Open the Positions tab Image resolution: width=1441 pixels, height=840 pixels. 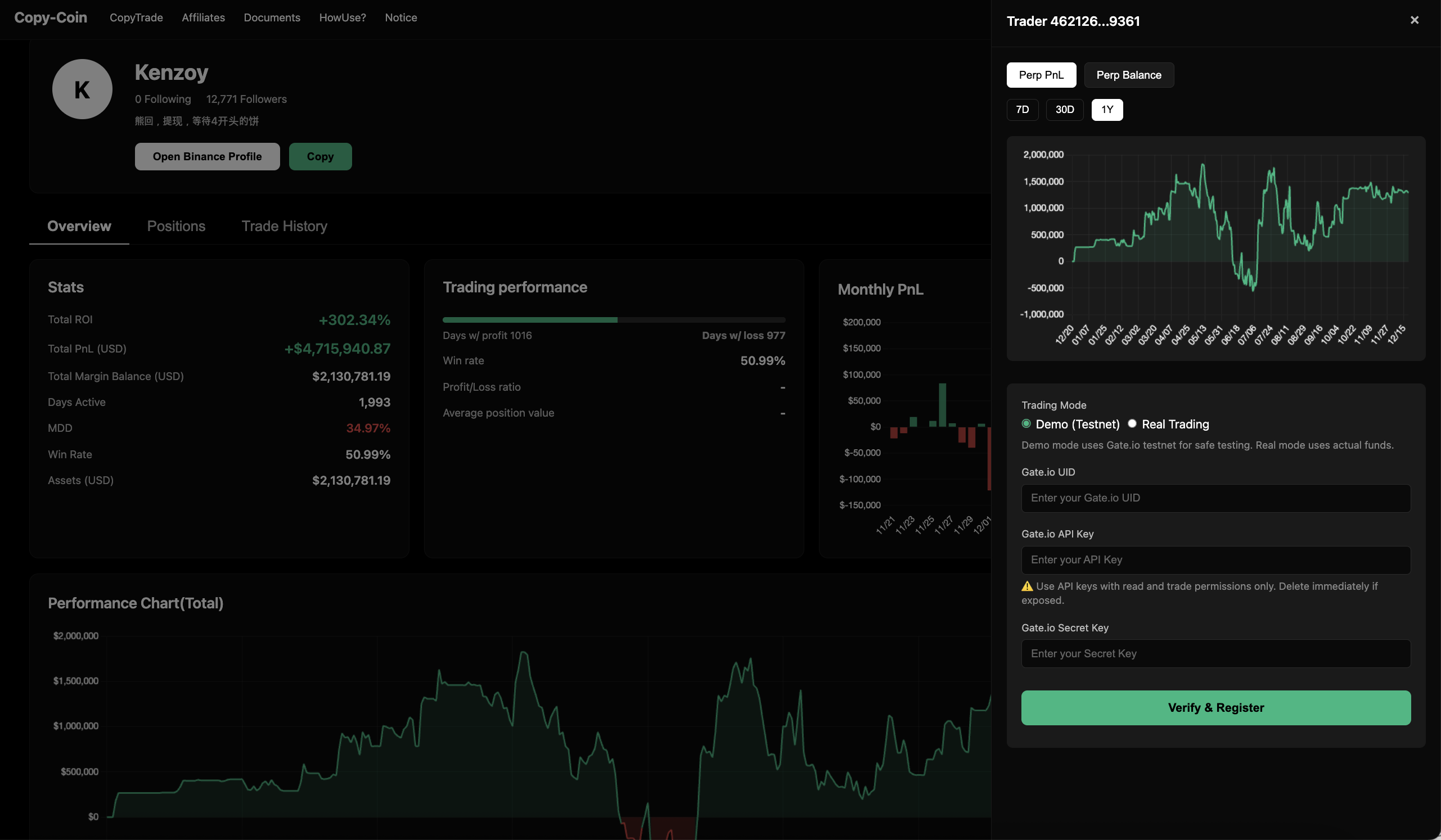[x=176, y=226]
